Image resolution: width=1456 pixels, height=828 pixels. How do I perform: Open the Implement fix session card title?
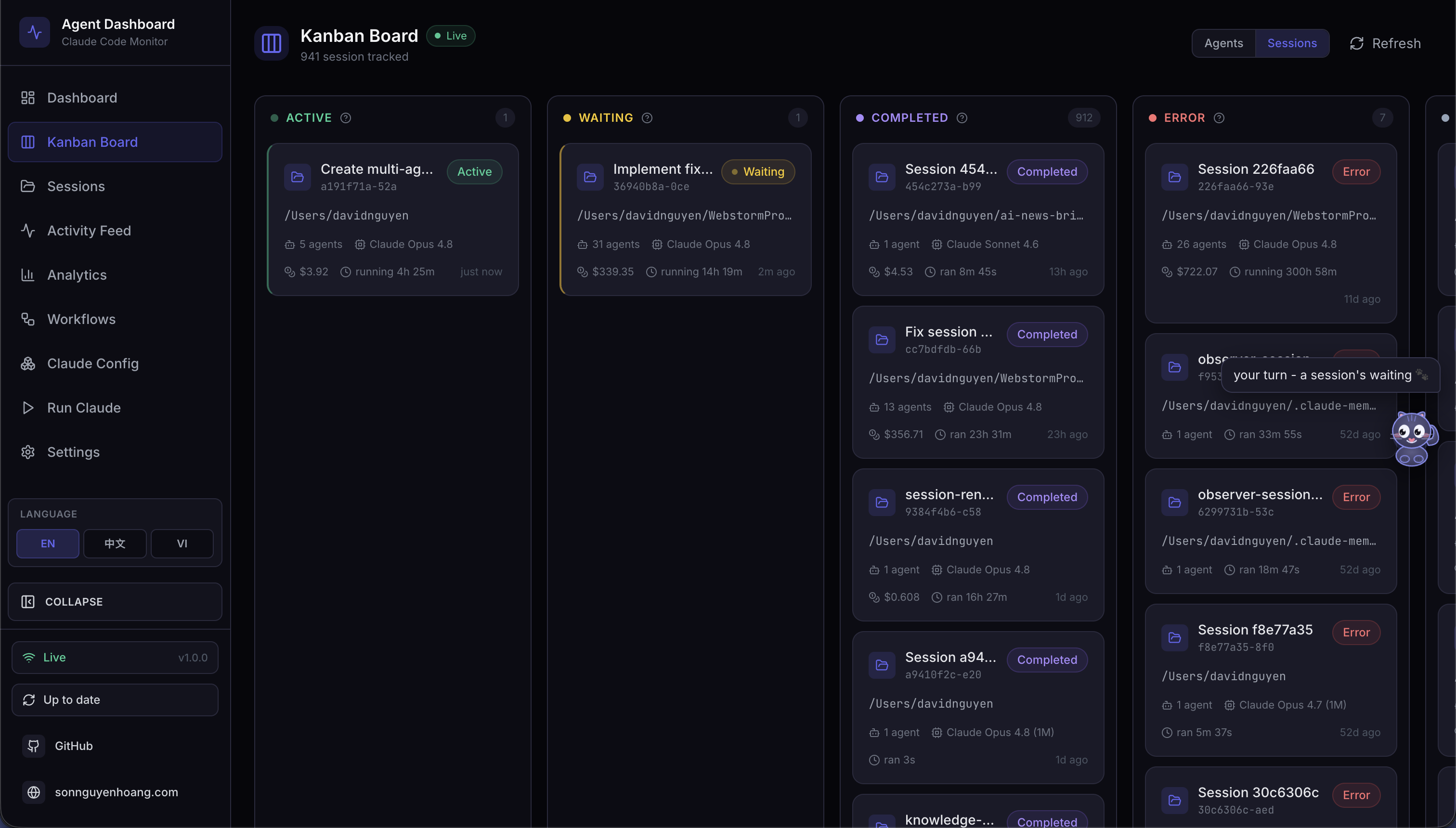663,169
